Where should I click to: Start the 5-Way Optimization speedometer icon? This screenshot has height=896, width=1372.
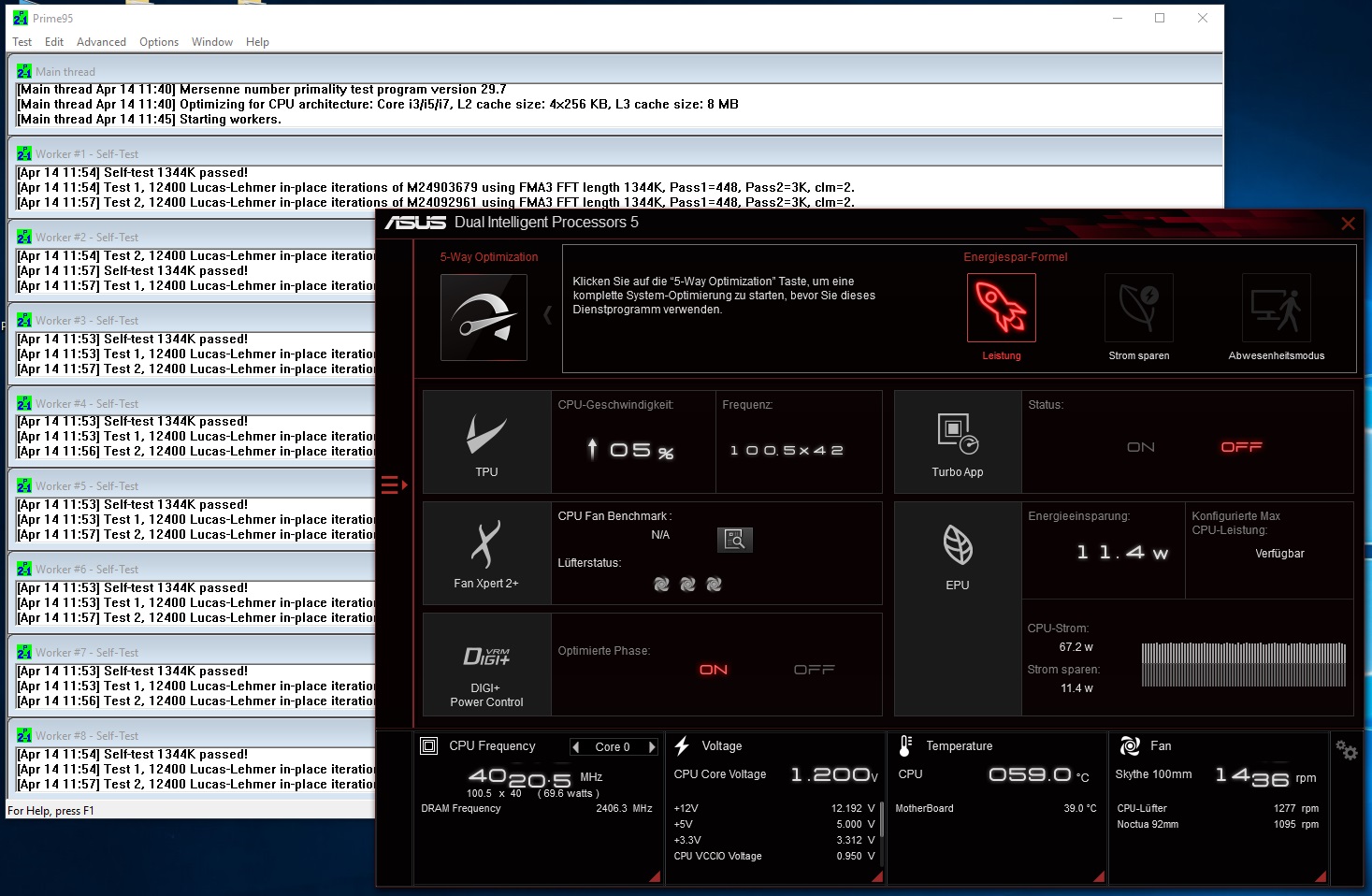pyautogui.click(x=484, y=317)
